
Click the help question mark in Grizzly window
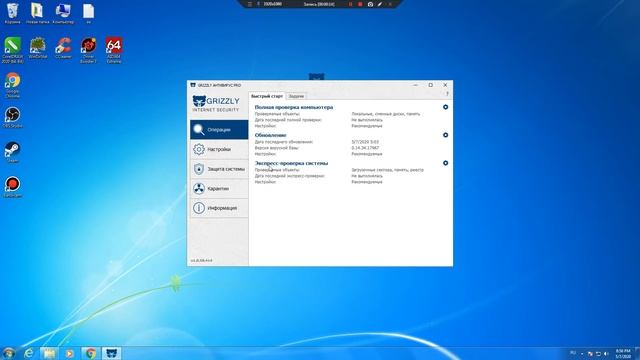pos(447,94)
